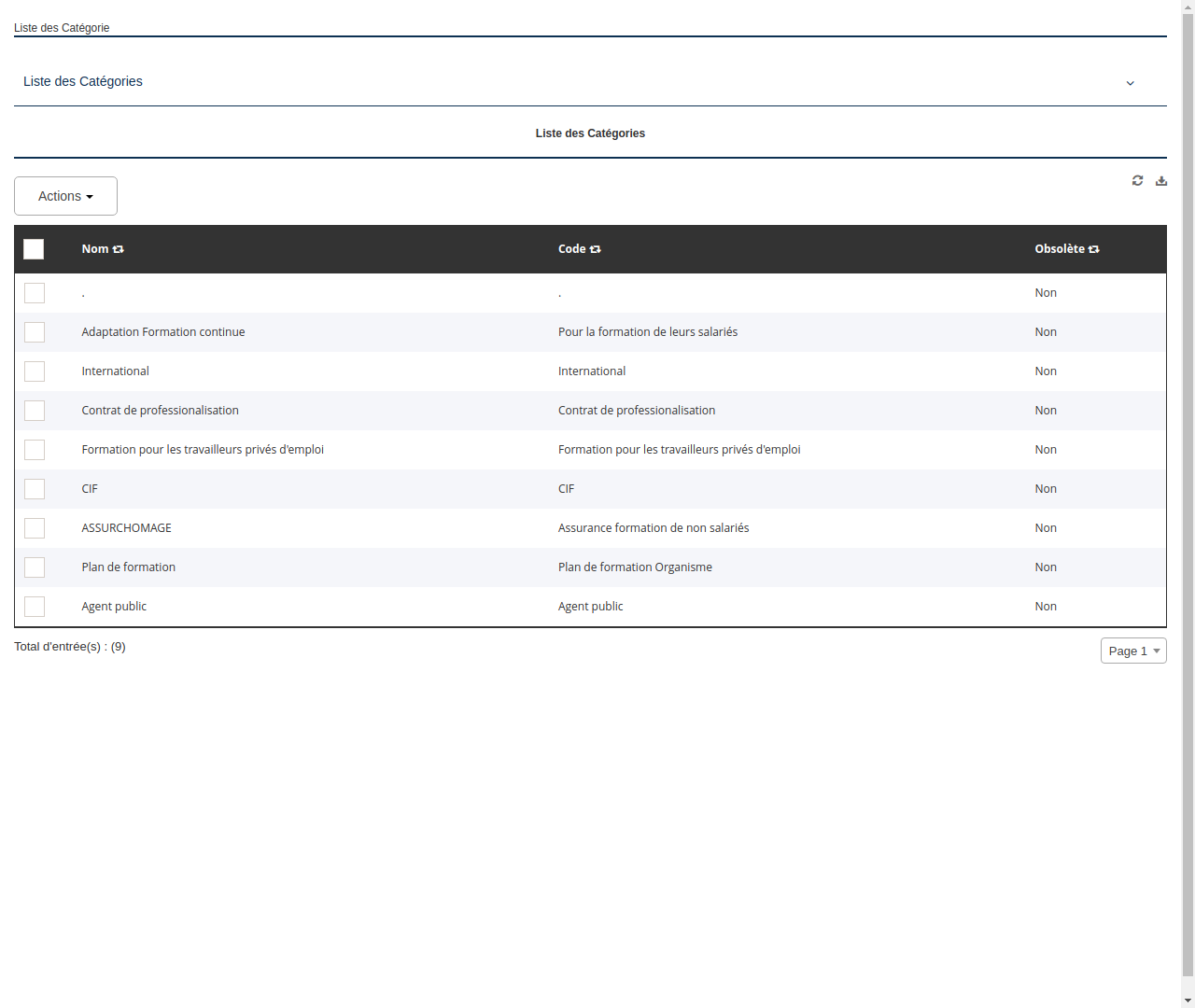
Task: Open the International category entry
Action: (115, 371)
